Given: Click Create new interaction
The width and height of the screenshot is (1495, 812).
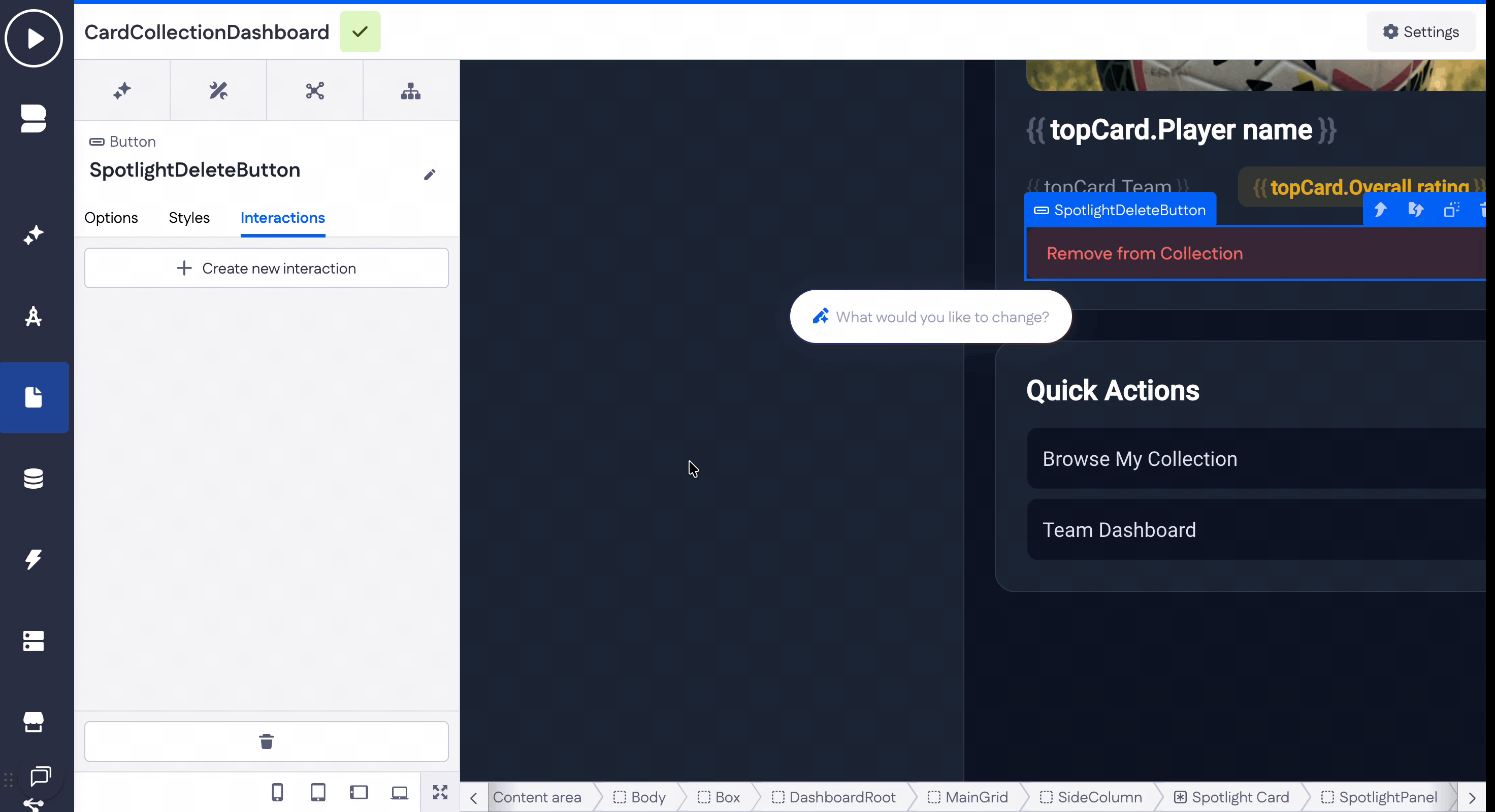Looking at the screenshot, I should tap(267, 268).
